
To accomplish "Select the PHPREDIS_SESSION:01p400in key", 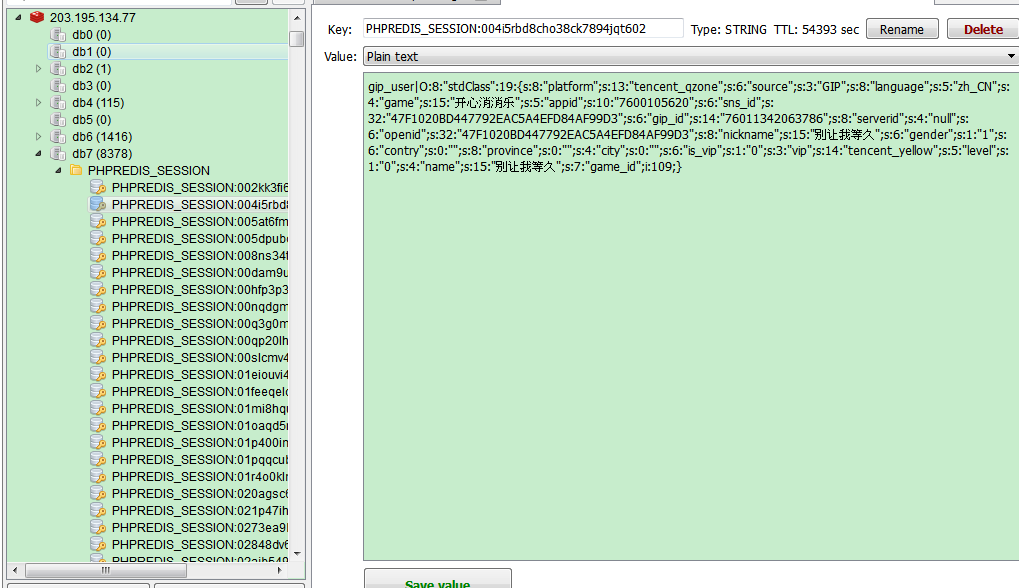I will [x=200, y=442].
